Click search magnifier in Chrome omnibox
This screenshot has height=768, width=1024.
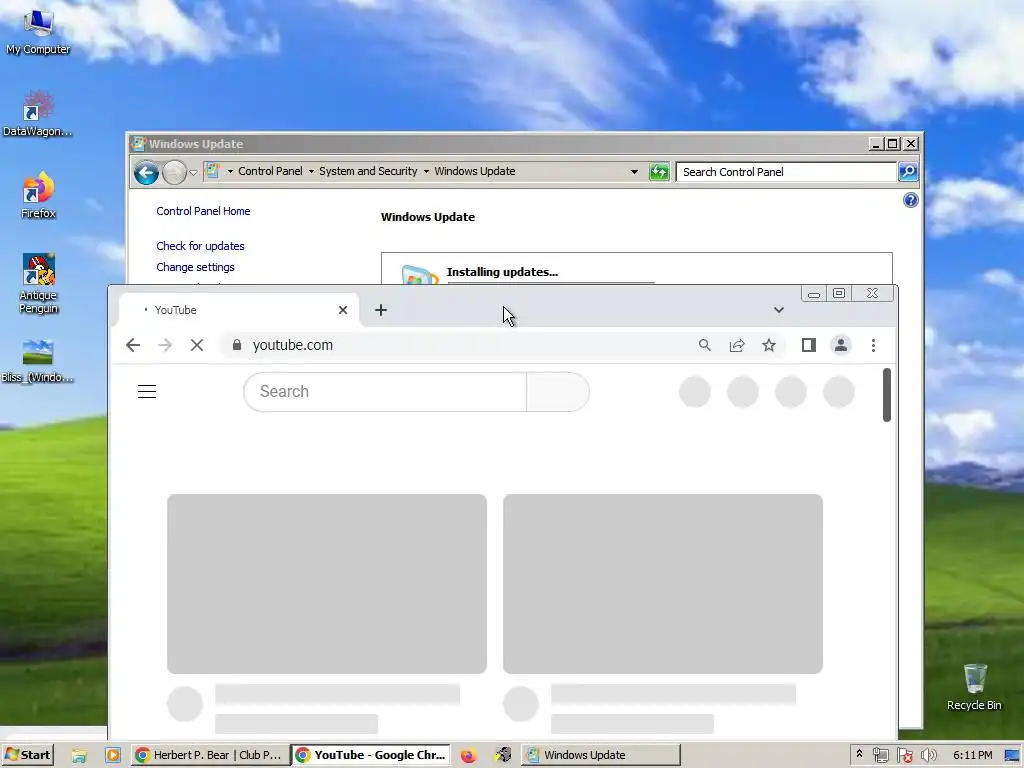point(704,345)
